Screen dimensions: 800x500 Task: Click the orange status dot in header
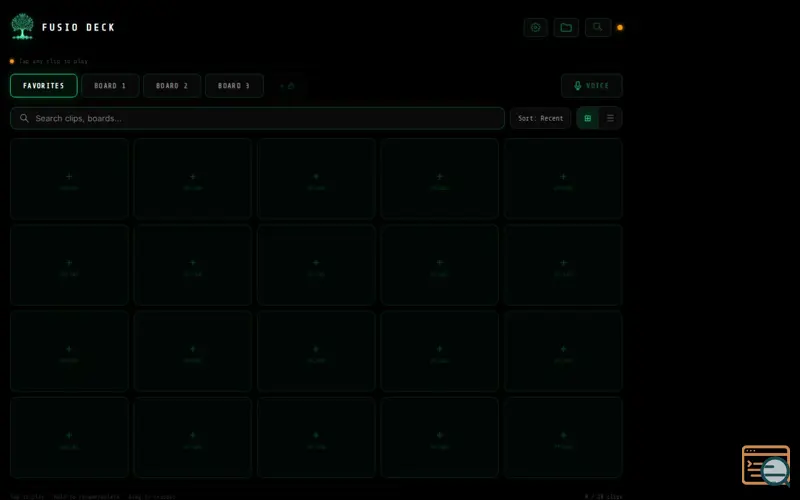pos(620,28)
